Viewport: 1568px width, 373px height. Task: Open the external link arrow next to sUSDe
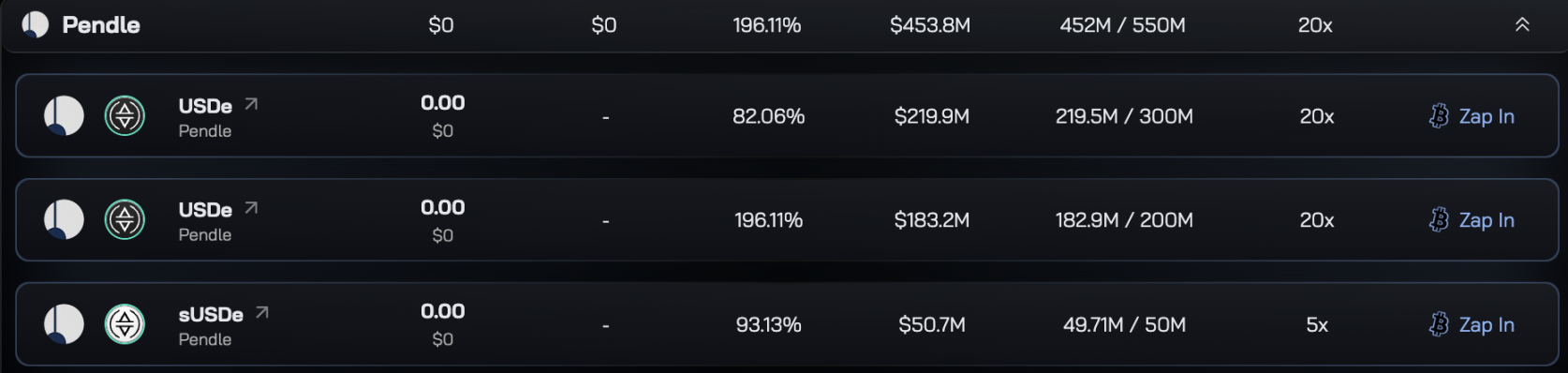(262, 312)
